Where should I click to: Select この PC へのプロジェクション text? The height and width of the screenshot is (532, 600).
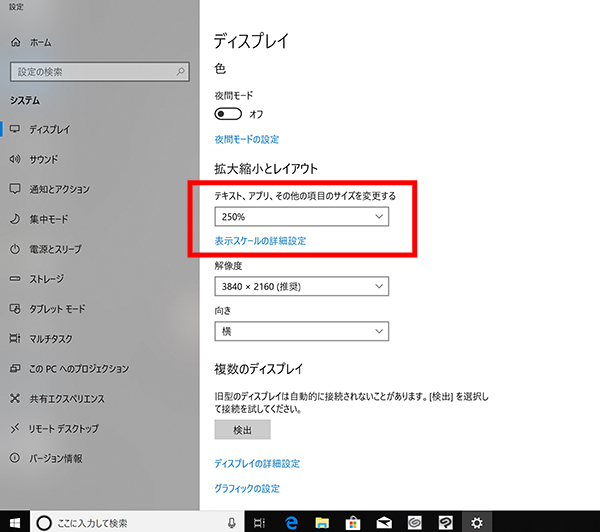[x=79, y=369]
